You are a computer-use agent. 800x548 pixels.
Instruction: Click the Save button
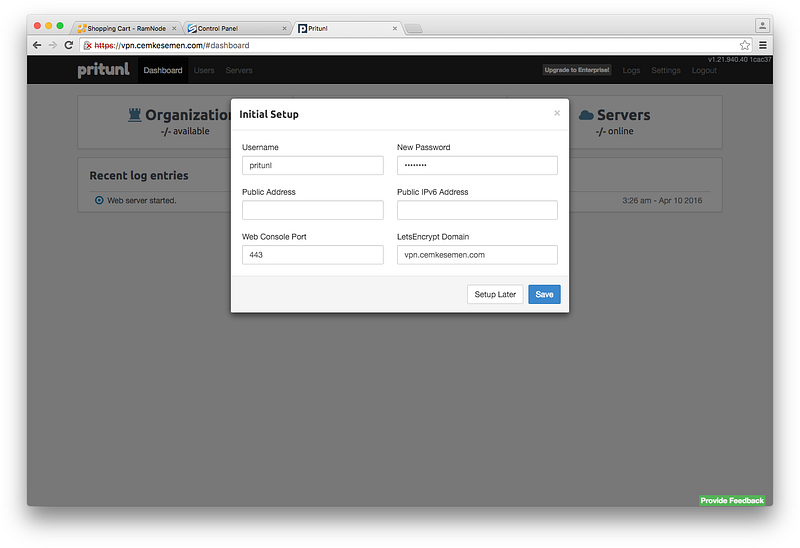pos(544,294)
